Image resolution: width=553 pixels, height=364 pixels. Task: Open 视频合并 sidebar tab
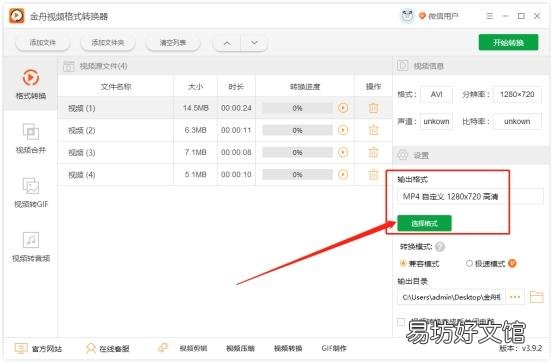tap(31, 139)
